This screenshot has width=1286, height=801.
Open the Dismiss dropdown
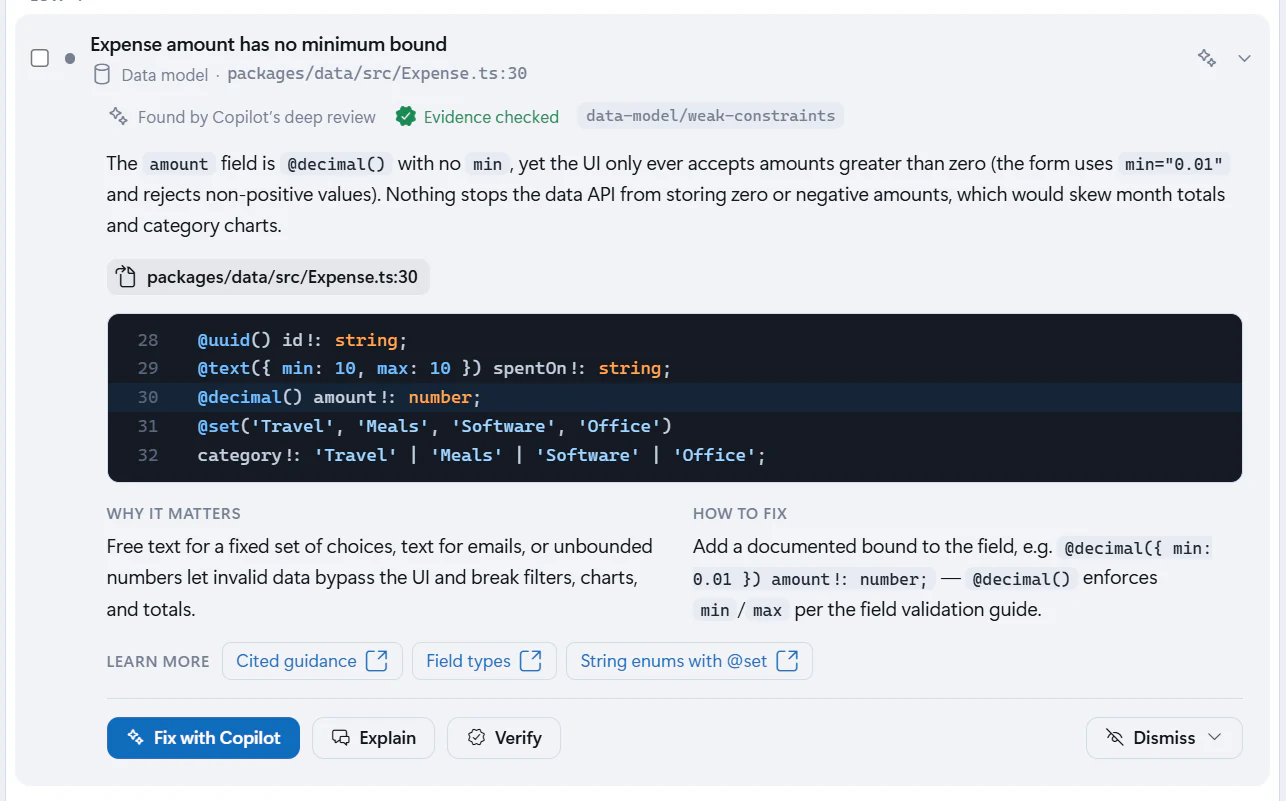[x=1164, y=738]
